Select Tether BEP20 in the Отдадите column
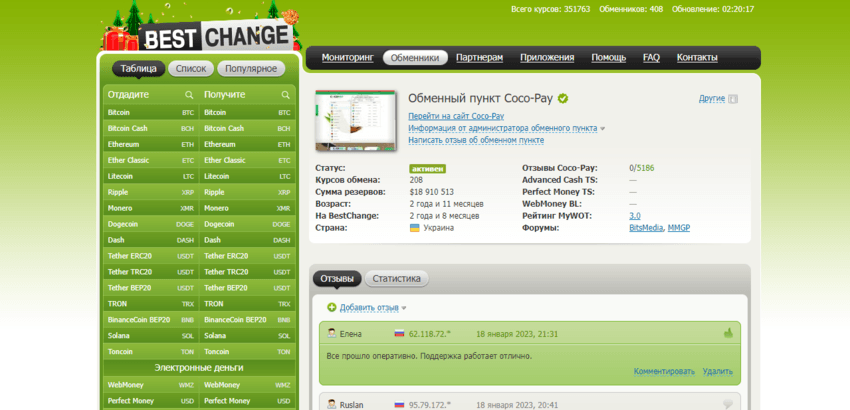This screenshot has width=850, height=410. pyautogui.click(x=151, y=287)
